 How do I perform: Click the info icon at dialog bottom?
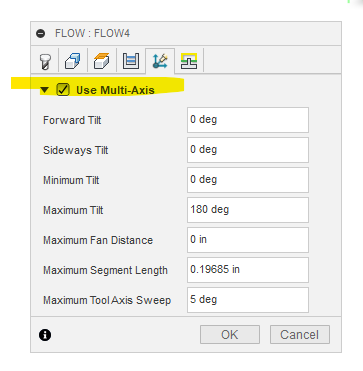click(x=45, y=335)
